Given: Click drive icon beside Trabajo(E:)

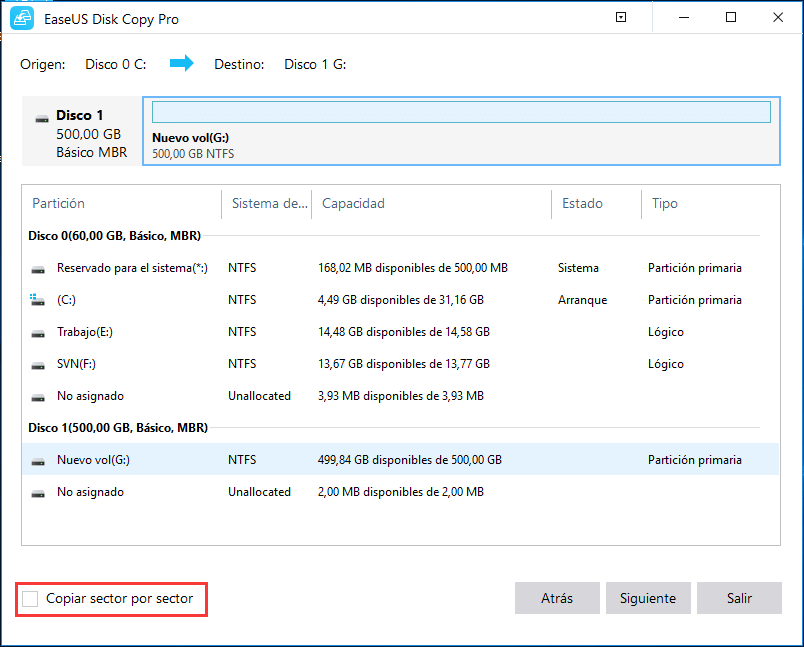Looking at the screenshot, I should tap(38, 333).
